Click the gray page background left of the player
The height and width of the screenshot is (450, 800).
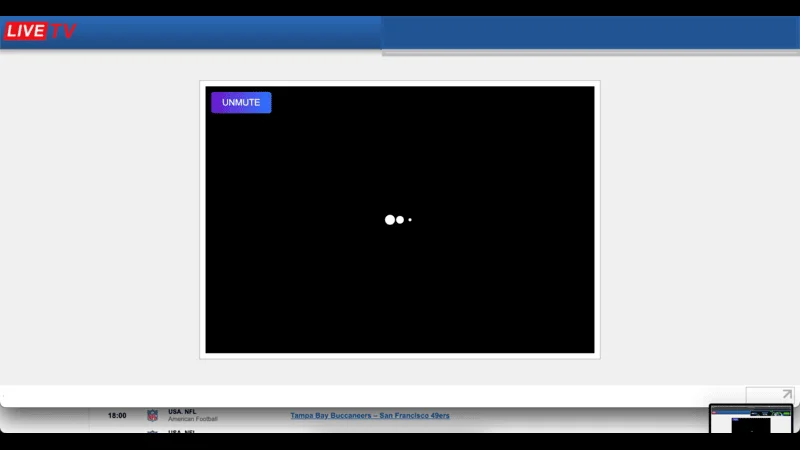pyautogui.click(x=100, y=220)
